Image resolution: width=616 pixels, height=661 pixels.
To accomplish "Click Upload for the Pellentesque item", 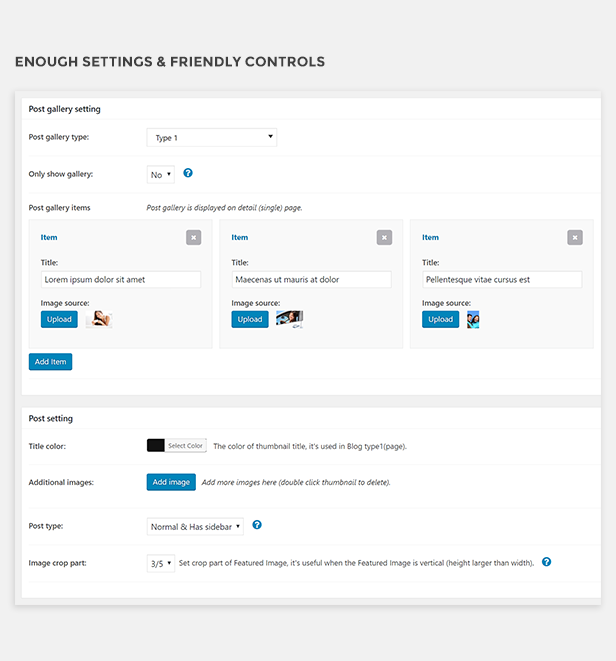I will tap(440, 319).
